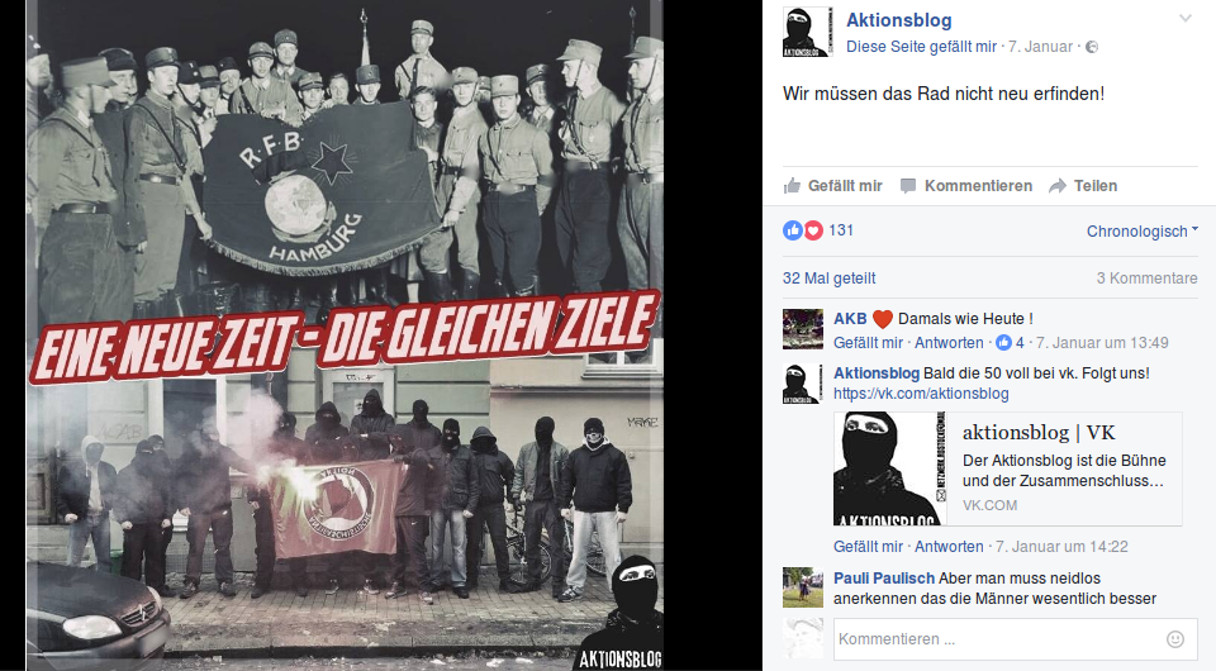Click Pauli Paulisch profile name
Viewport: 1216px width, 671px height.
[x=884, y=578]
